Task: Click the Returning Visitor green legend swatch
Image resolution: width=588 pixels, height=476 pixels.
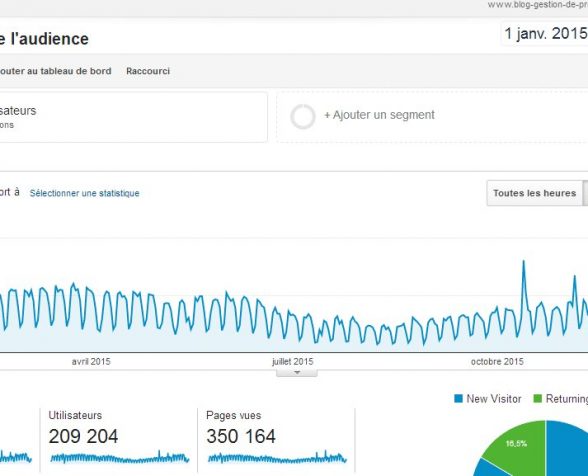Action: (x=537, y=399)
